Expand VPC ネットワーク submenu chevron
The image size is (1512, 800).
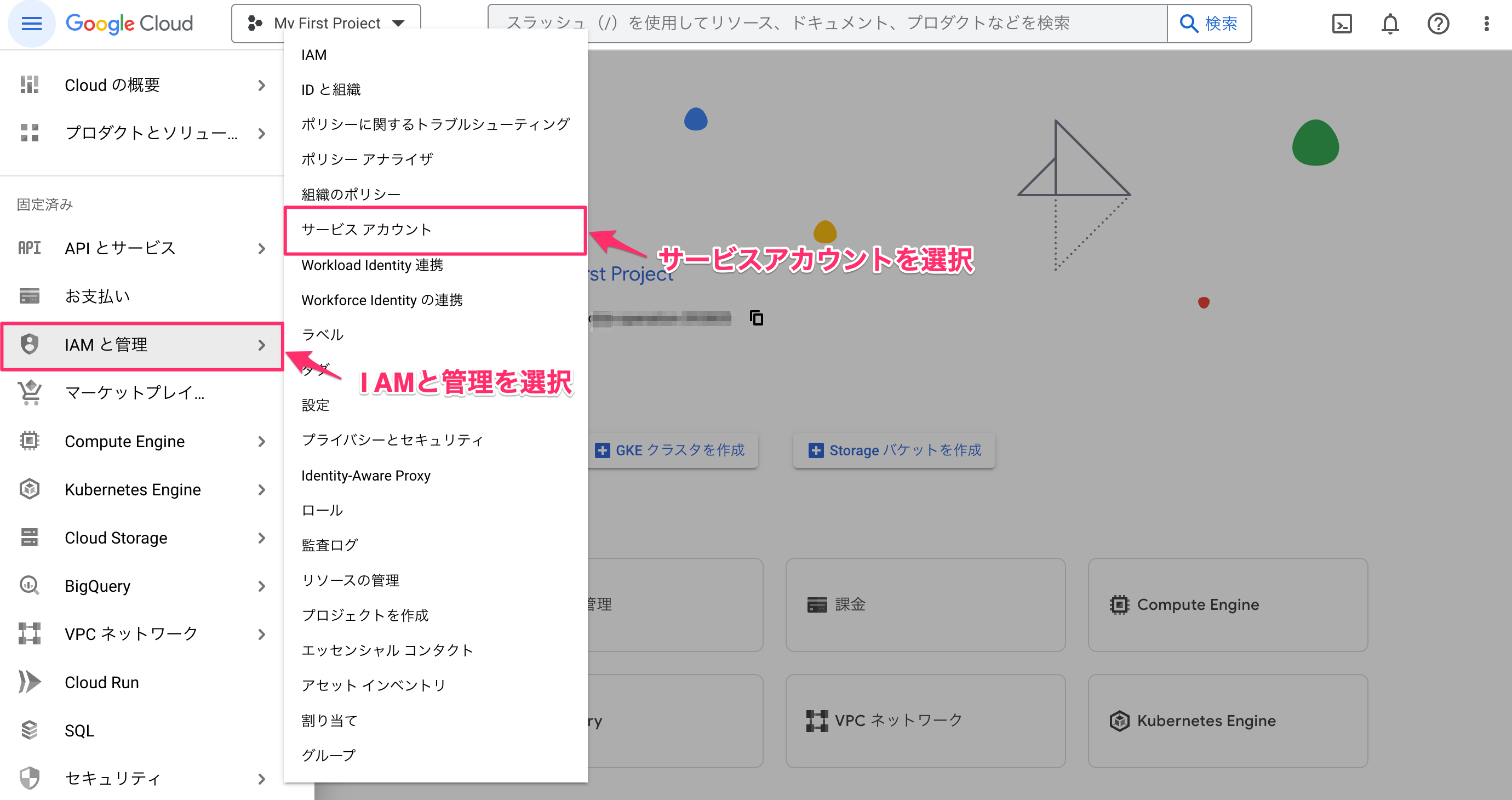coord(262,635)
